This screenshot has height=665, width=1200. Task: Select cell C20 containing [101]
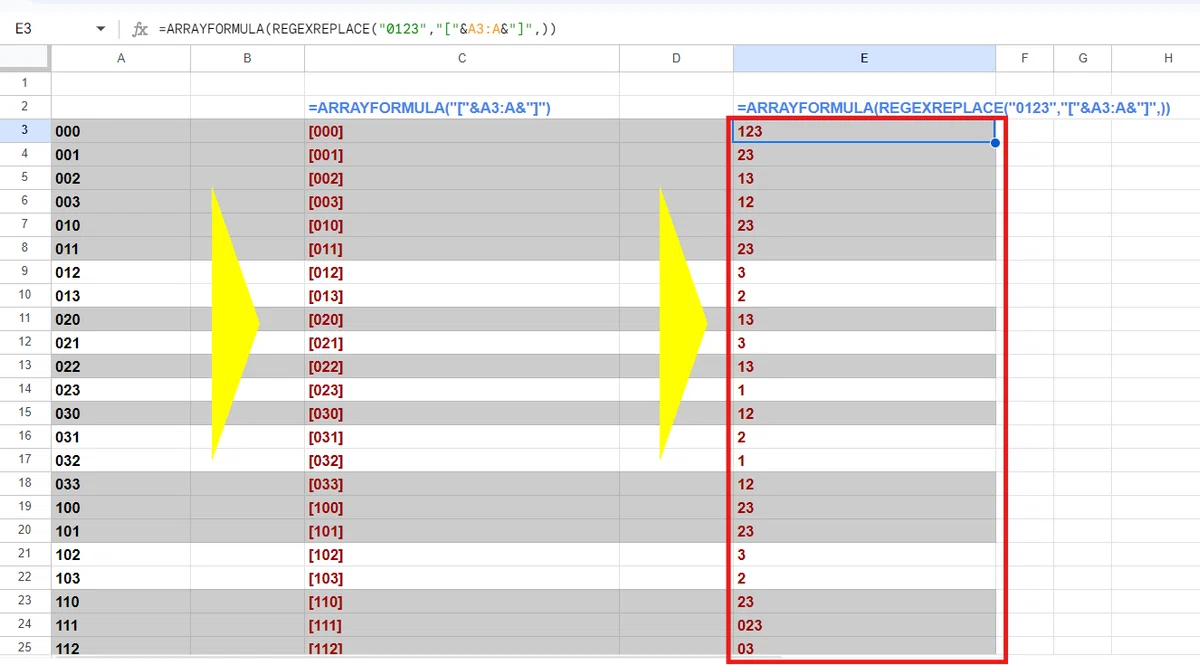(x=462, y=531)
